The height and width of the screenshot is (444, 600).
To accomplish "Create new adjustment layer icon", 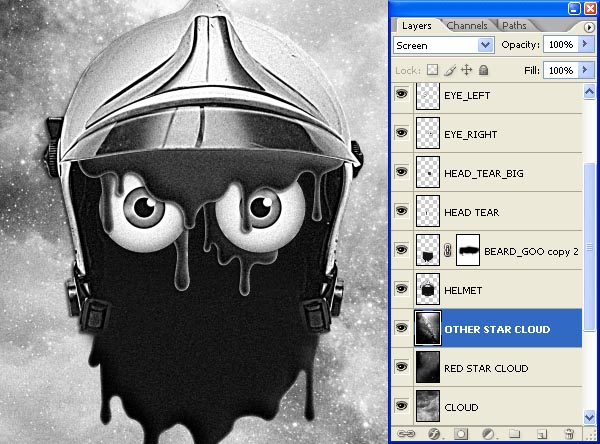I will tap(488, 434).
